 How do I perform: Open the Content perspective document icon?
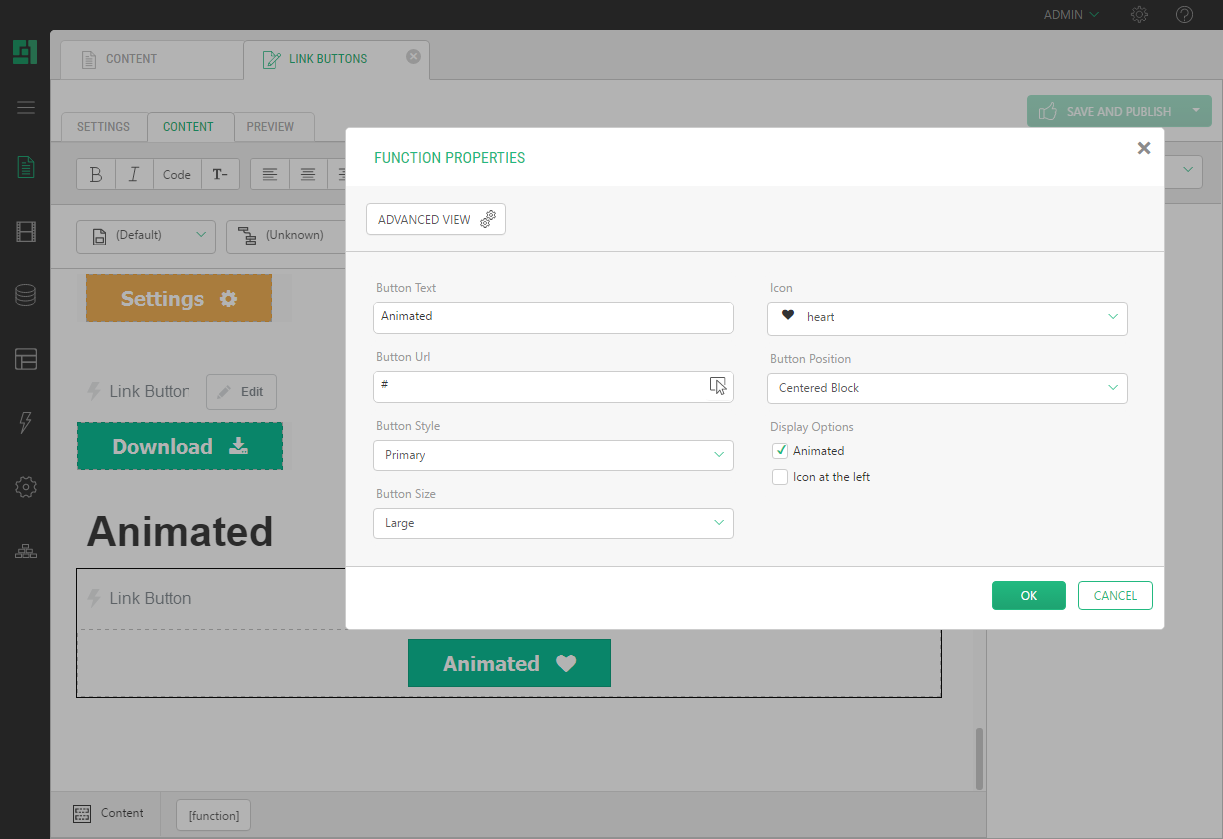(x=26, y=167)
